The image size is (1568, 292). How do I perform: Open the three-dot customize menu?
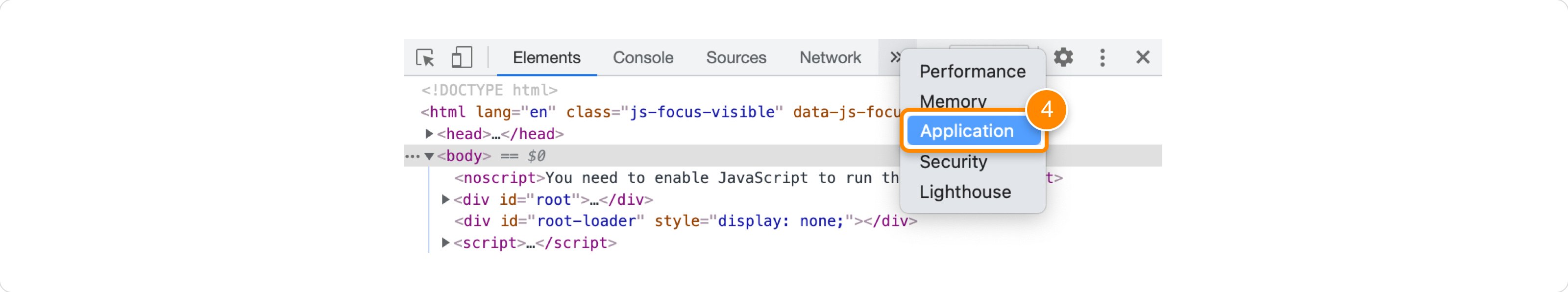pos(1102,58)
